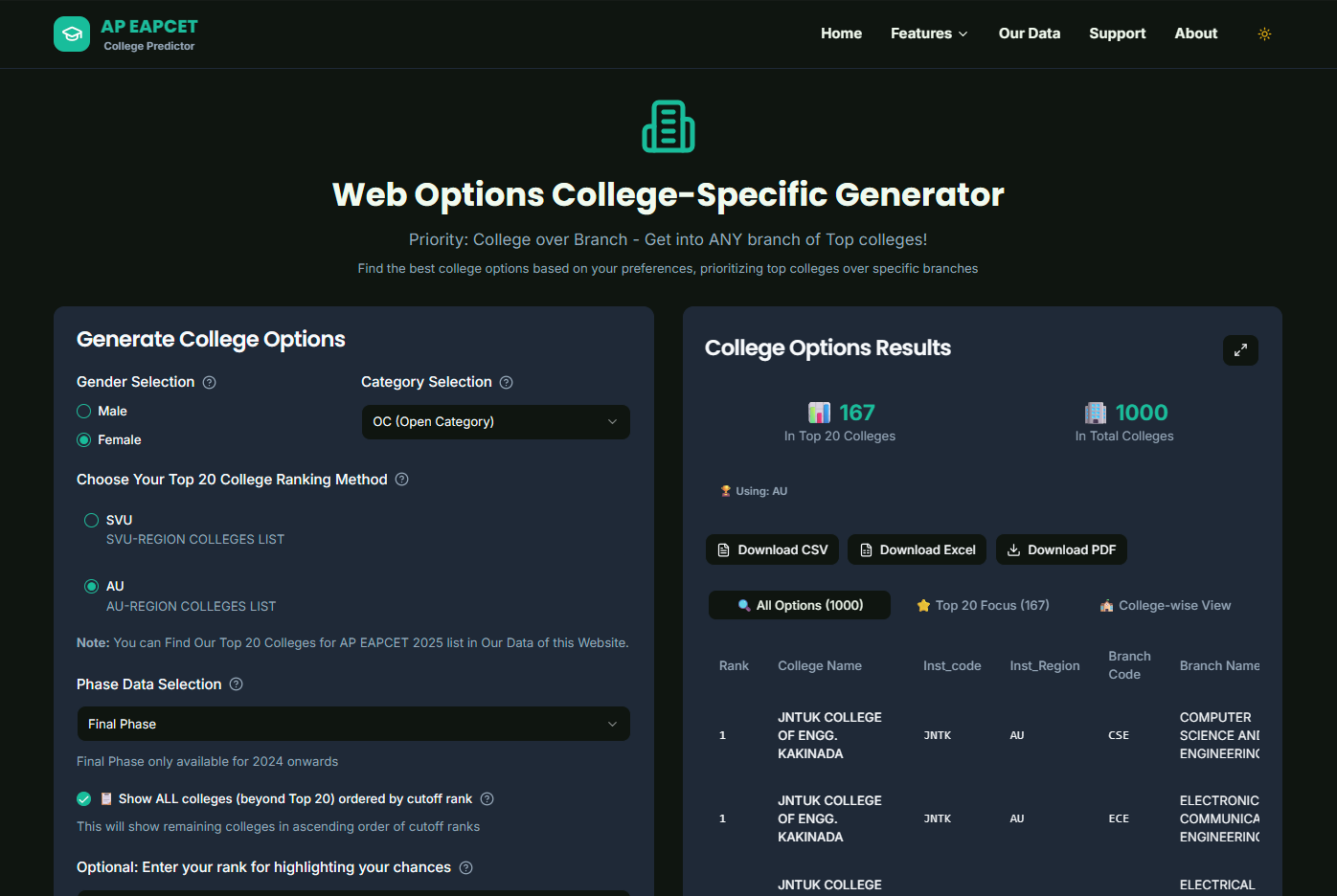The width and height of the screenshot is (1337, 896).
Task: Select the Male gender radio button
Action: (83, 411)
